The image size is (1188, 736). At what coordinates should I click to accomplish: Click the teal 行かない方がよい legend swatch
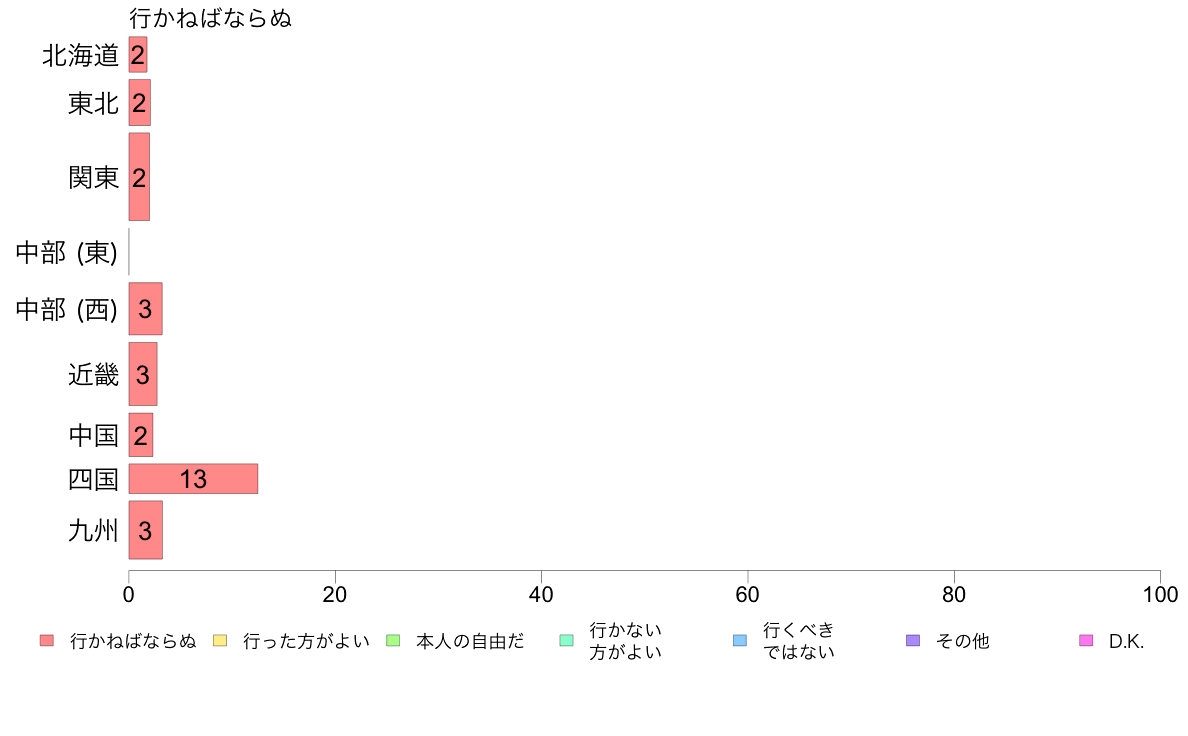pyautogui.click(x=566, y=640)
